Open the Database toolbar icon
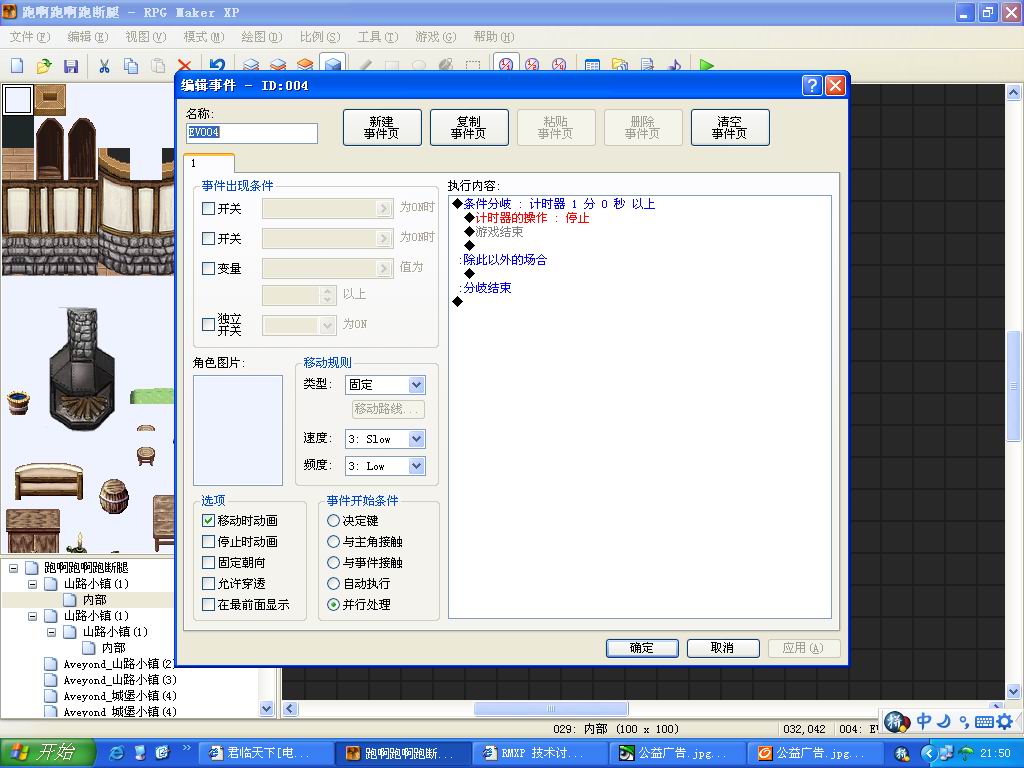Screen dimensions: 1024x768 pos(592,65)
